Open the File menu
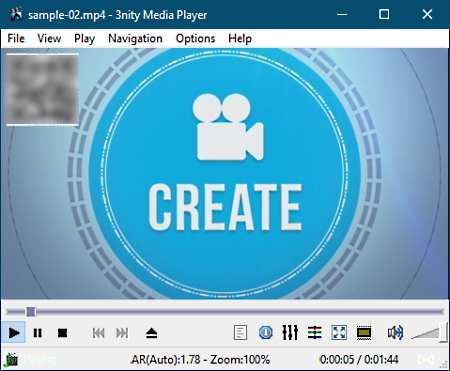Screen dimensions: 450x371 tap(16, 38)
